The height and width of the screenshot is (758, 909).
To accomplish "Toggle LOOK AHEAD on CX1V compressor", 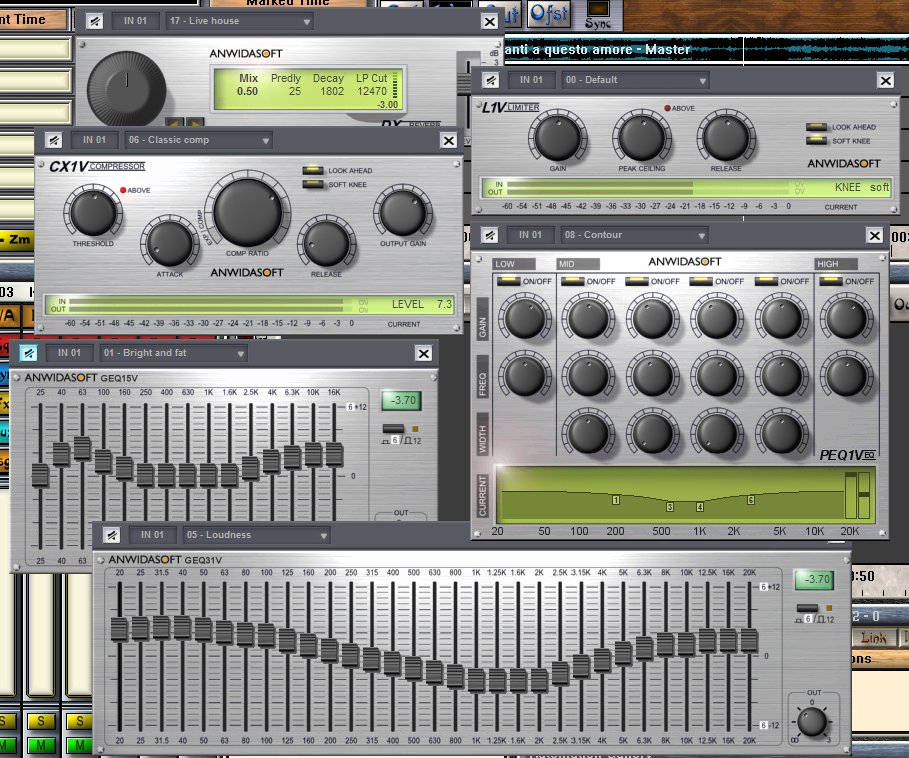I will coord(313,170).
